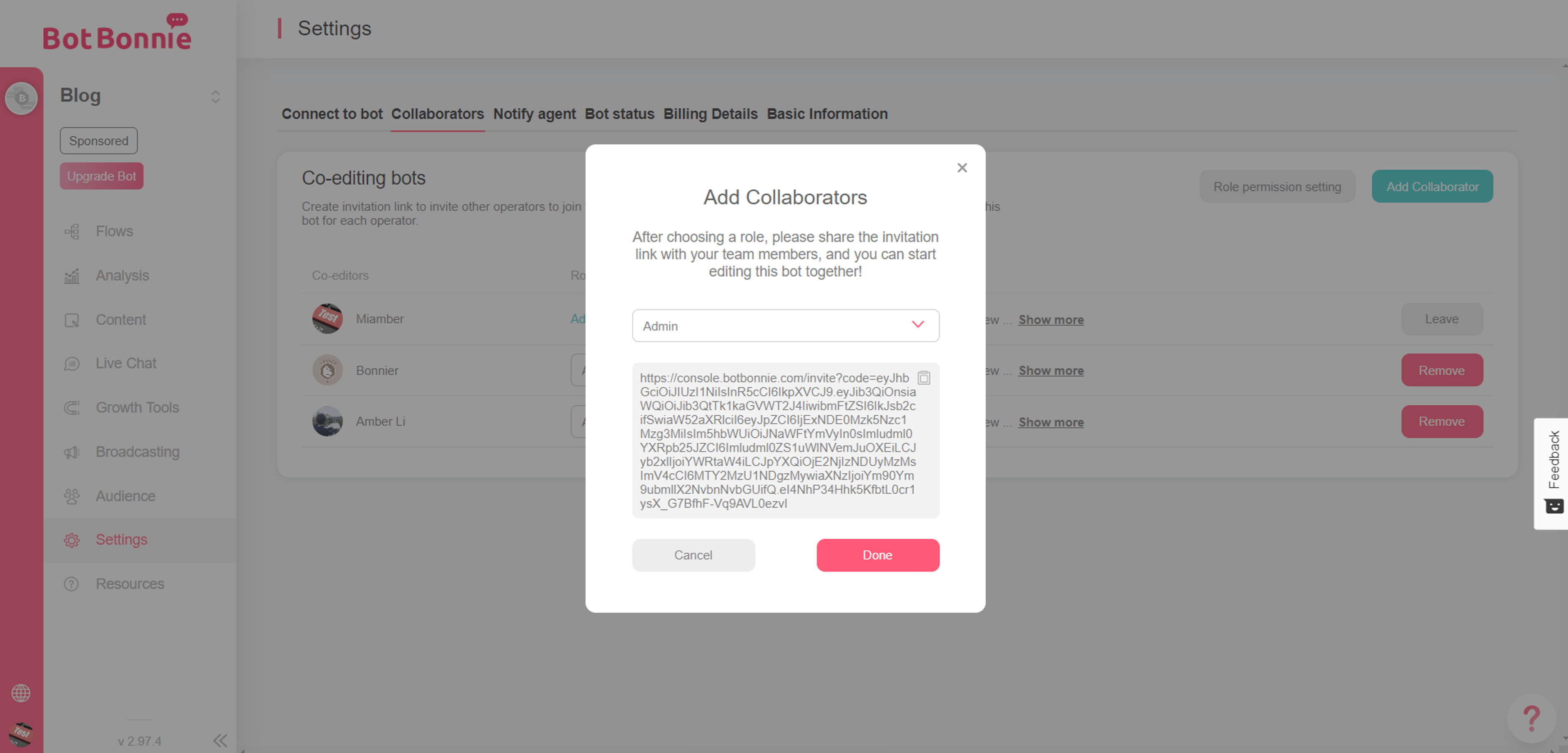The height and width of the screenshot is (753, 1568).
Task: Click the Blog bot avatar icon
Action: [x=21, y=98]
